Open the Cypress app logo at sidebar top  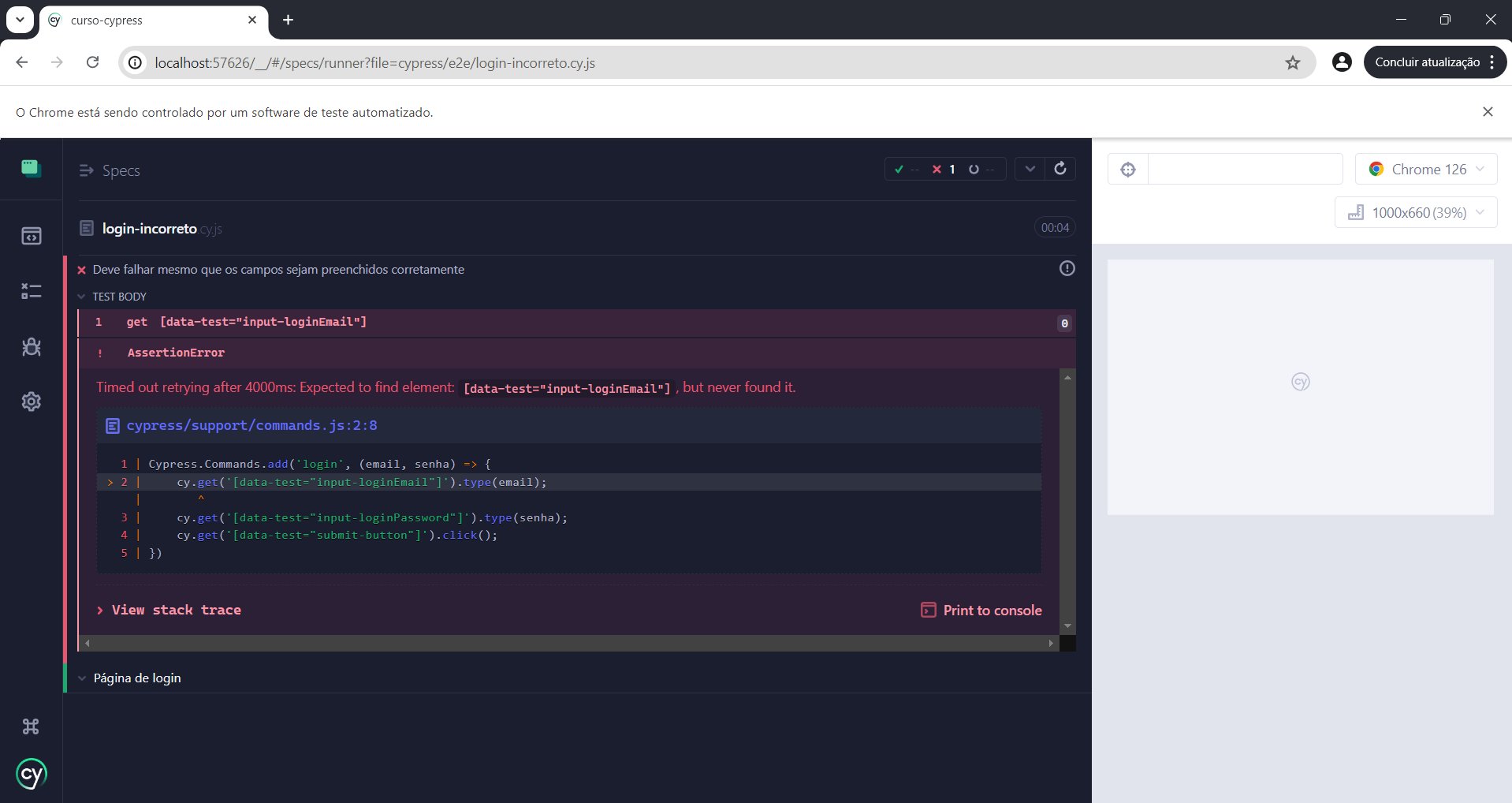[31, 168]
